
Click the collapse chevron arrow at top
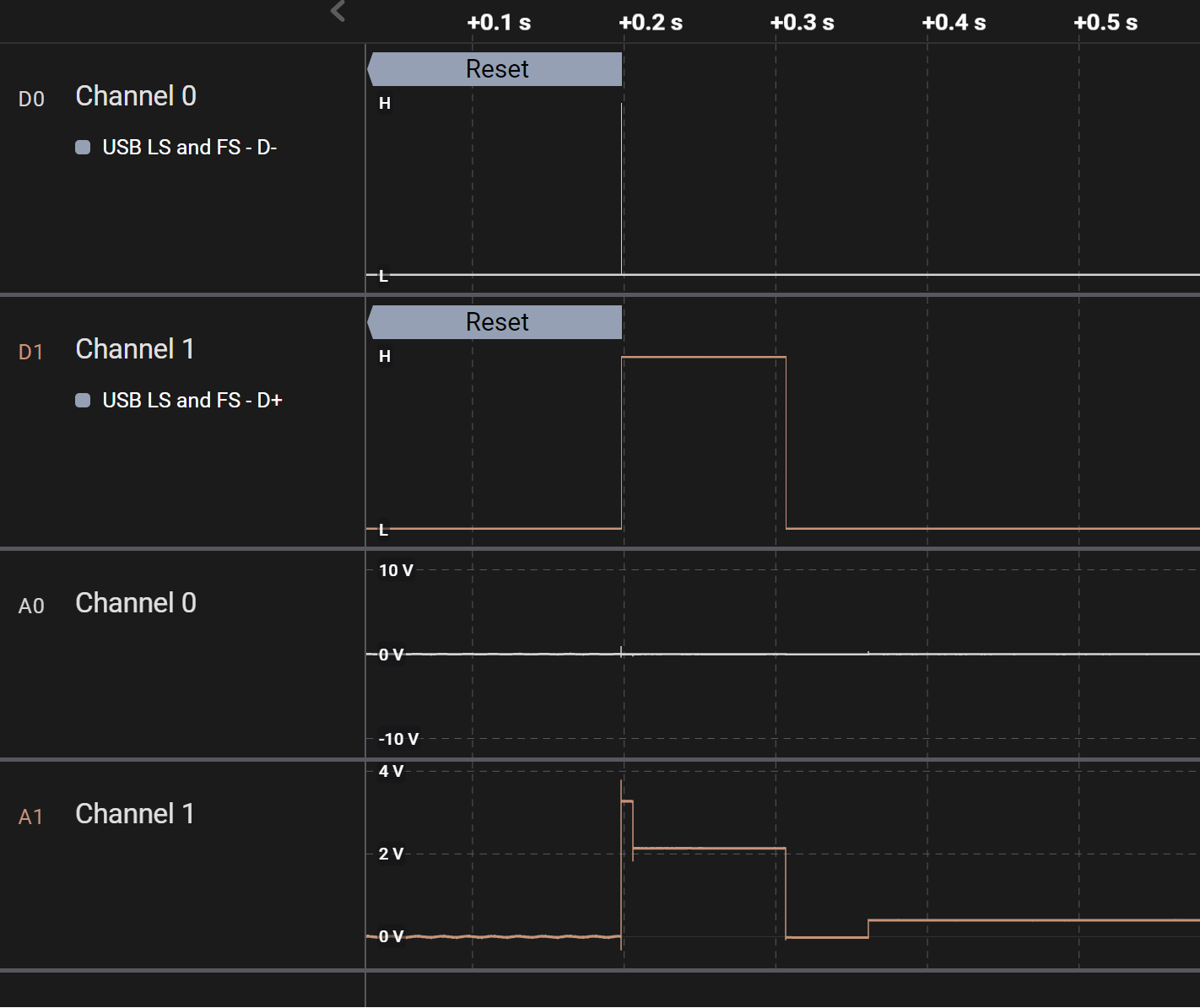coord(338,11)
